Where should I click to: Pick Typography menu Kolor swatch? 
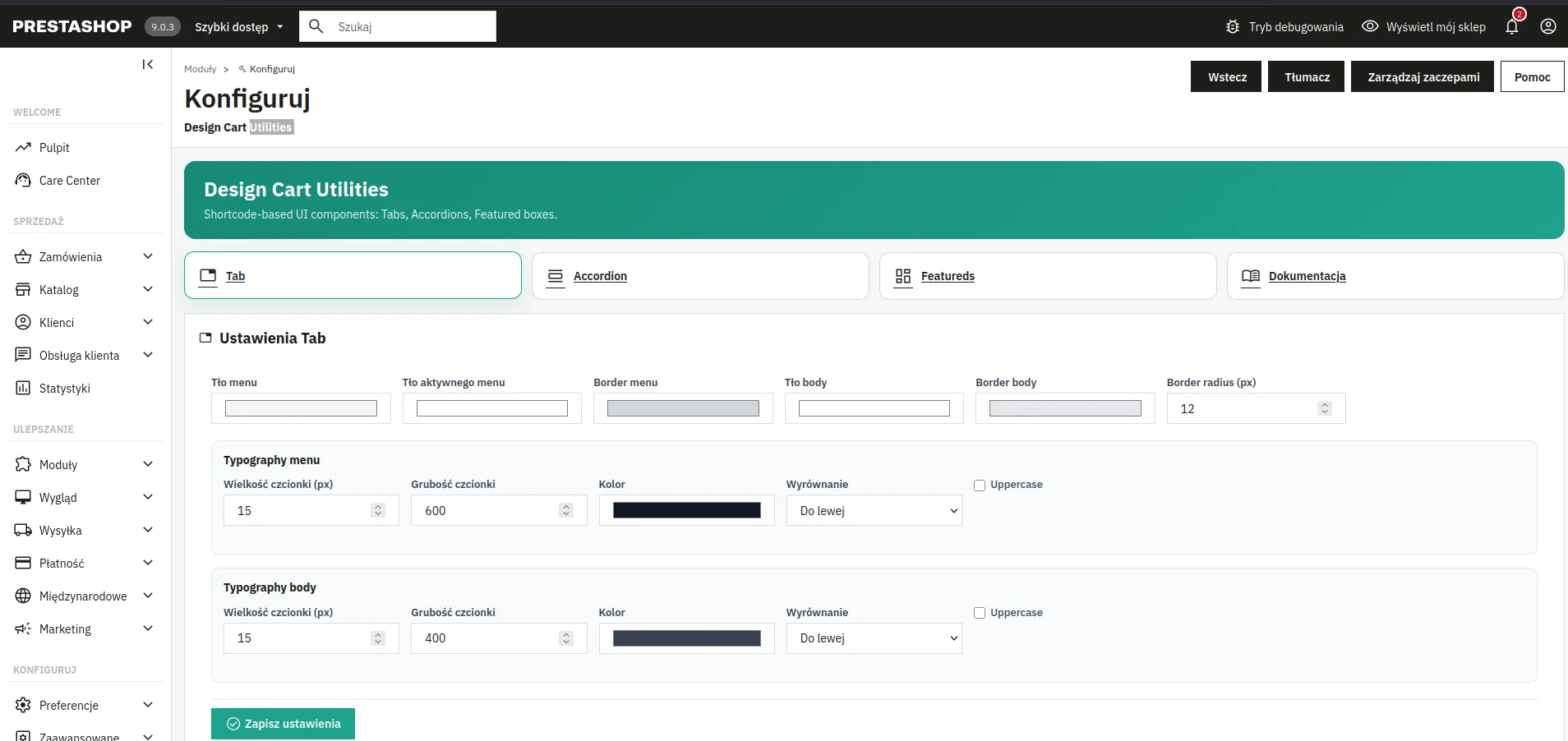point(687,510)
